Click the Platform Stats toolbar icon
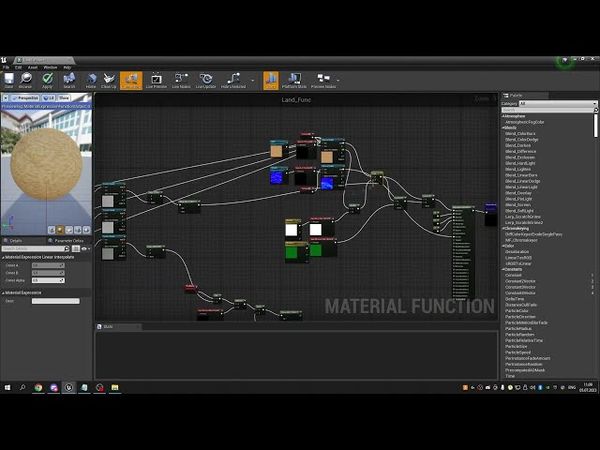The width and height of the screenshot is (600, 450). 294,81
